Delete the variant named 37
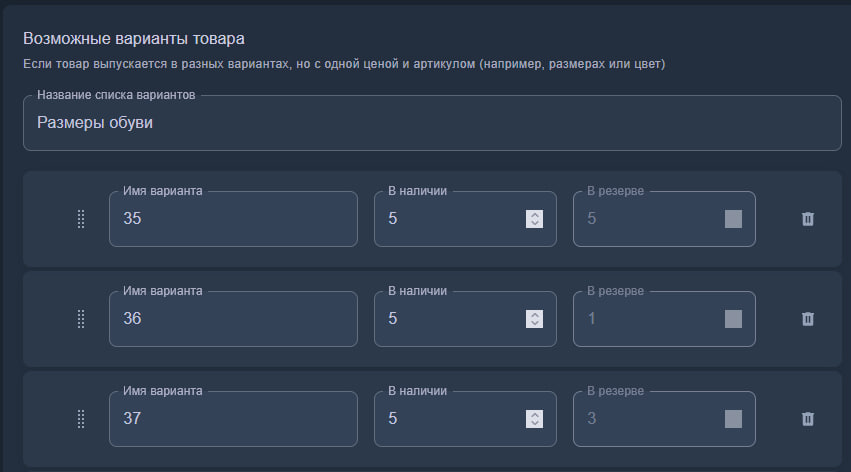This screenshot has width=851, height=472. tap(808, 419)
